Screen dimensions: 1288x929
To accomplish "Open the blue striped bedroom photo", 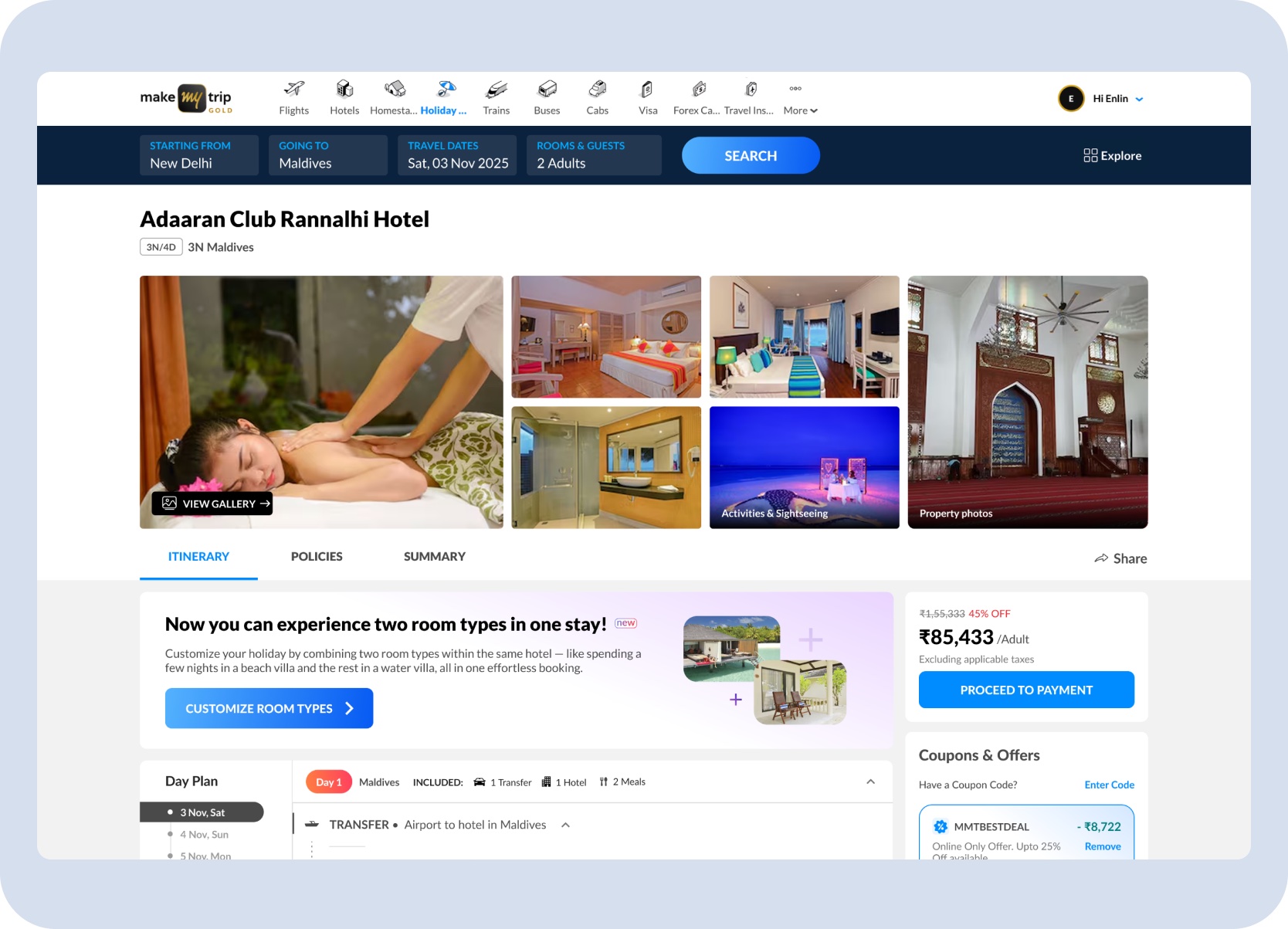I will tap(805, 337).
